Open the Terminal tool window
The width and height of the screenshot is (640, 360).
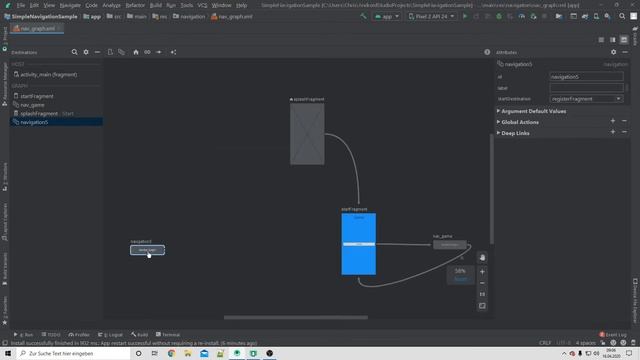click(x=168, y=335)
